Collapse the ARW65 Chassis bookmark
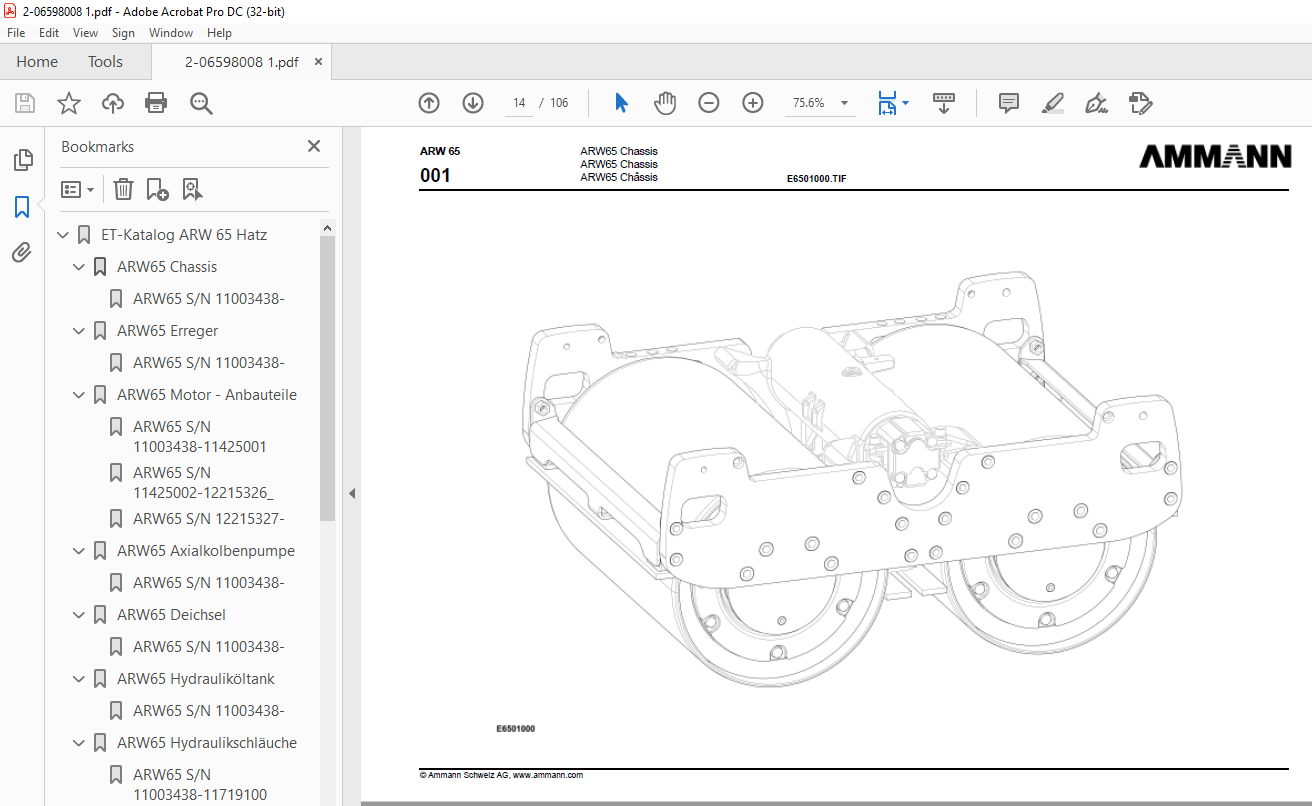This screenshot has width=1312, height=806. click(79, 267)
